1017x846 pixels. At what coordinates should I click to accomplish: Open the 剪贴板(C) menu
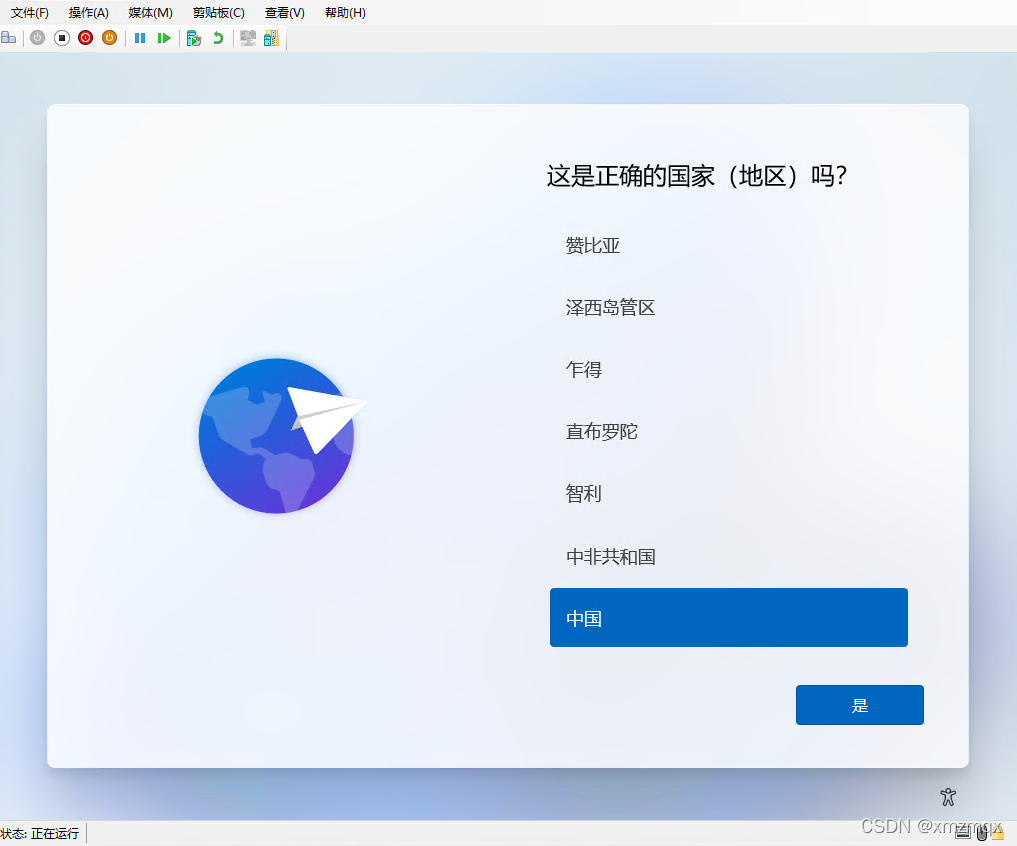(x=219, y=13)
